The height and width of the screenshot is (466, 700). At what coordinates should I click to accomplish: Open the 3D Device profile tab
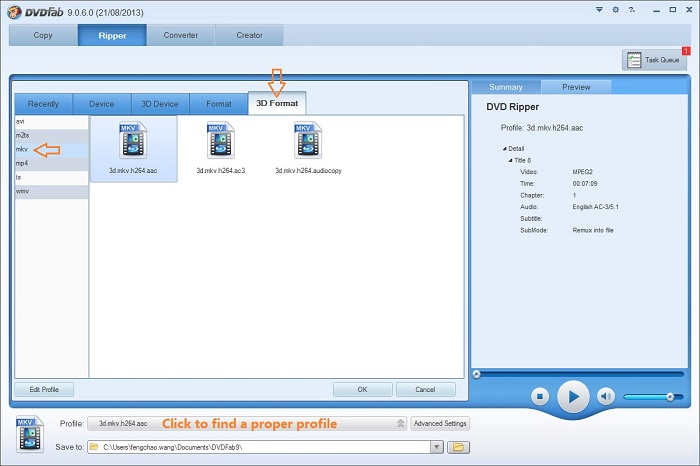pyautogui.click(x=160, y=104)
